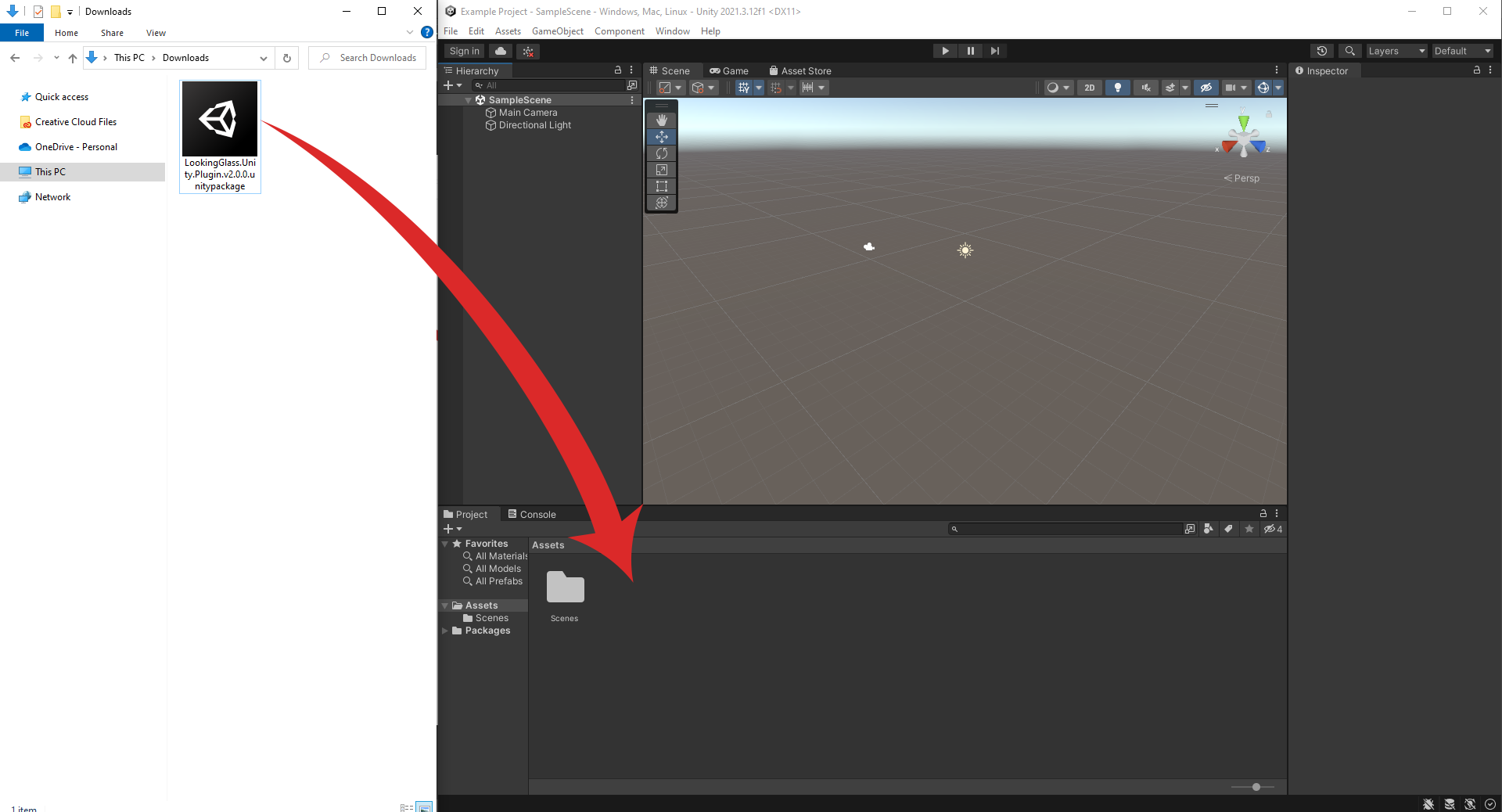
Task: Select the Rotate tool in Scene overlay
Action: [661, 153]
